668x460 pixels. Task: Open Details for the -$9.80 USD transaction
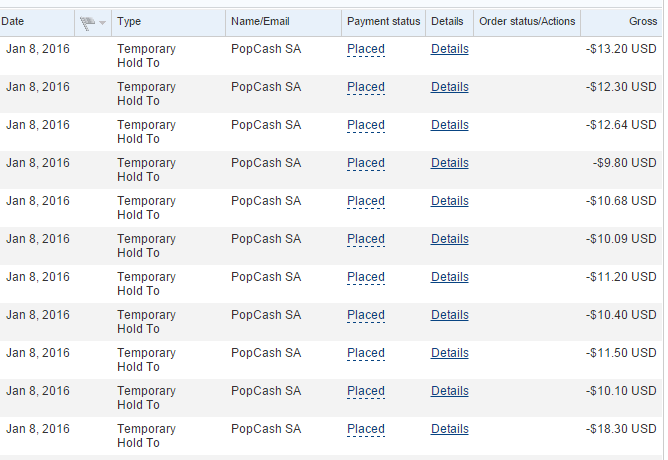[449, 163]
